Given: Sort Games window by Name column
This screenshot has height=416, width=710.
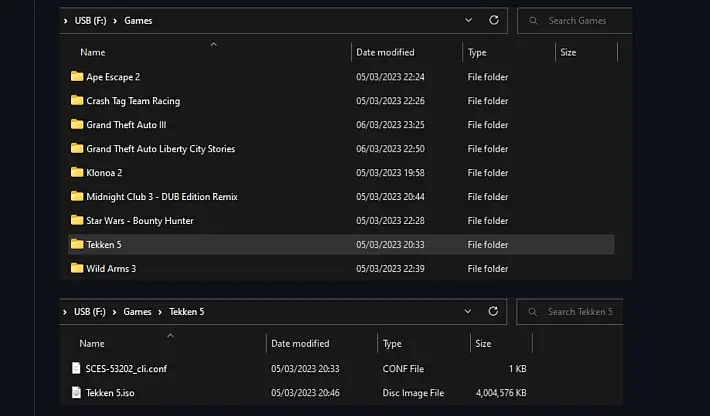Looking at the screenshot, I should (x=92, y=52).
